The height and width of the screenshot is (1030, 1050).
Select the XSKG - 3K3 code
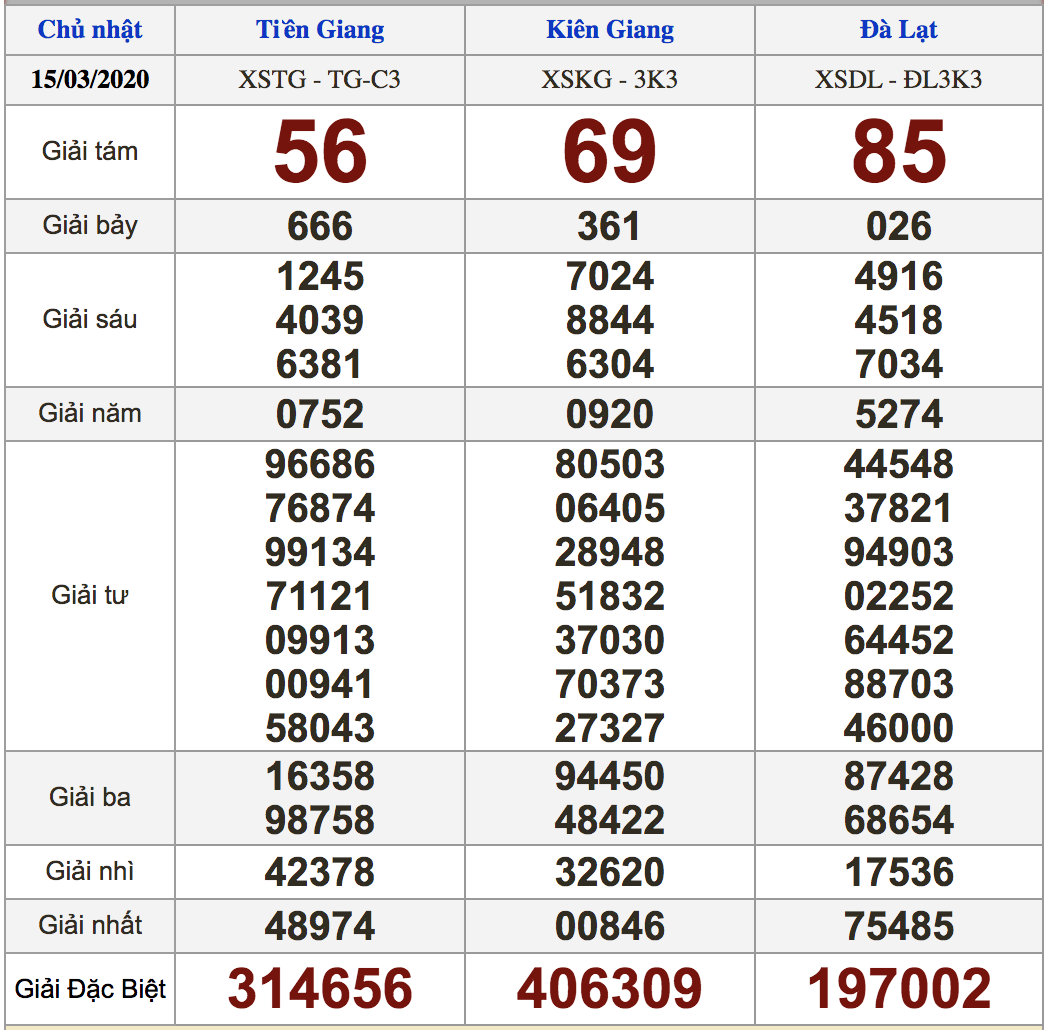[610, 79]
